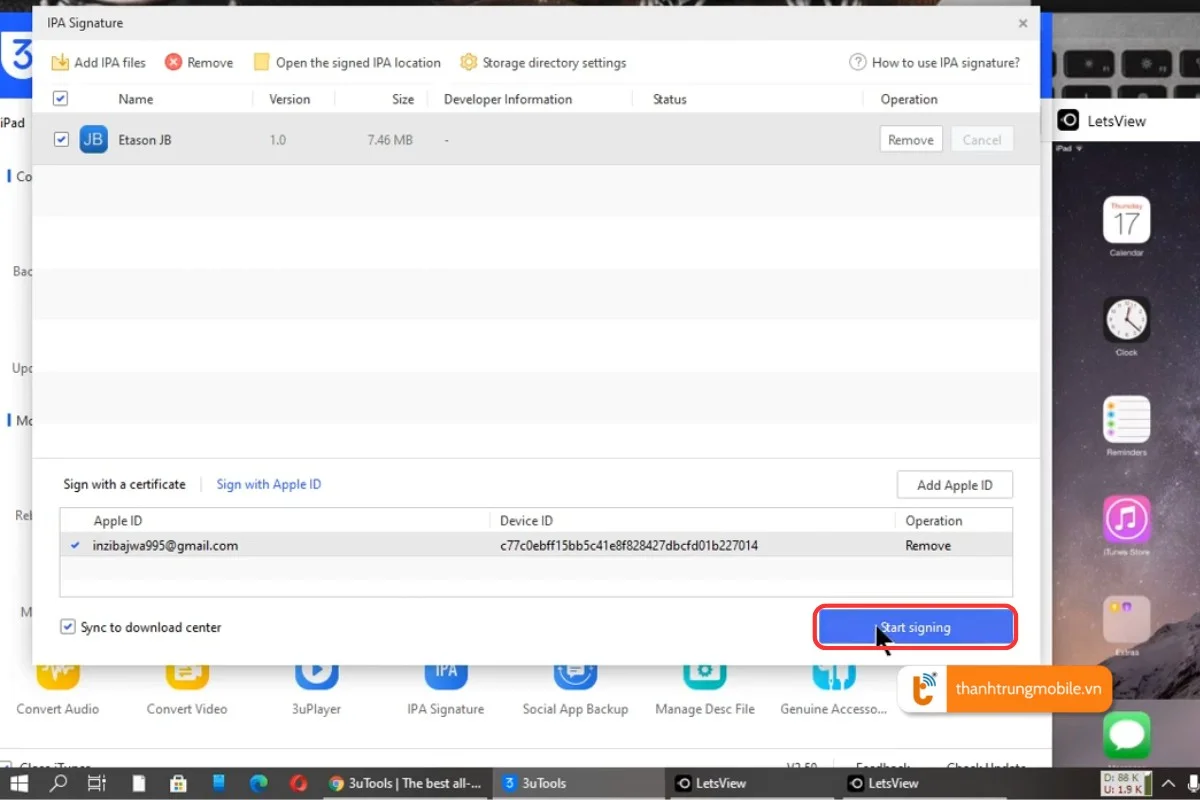Deselect the inzibajwa995 Apple ID entry
Image resolution: width=1200 pixels, height=800 pixels.
pyautogui.click(x=77, y=545)
